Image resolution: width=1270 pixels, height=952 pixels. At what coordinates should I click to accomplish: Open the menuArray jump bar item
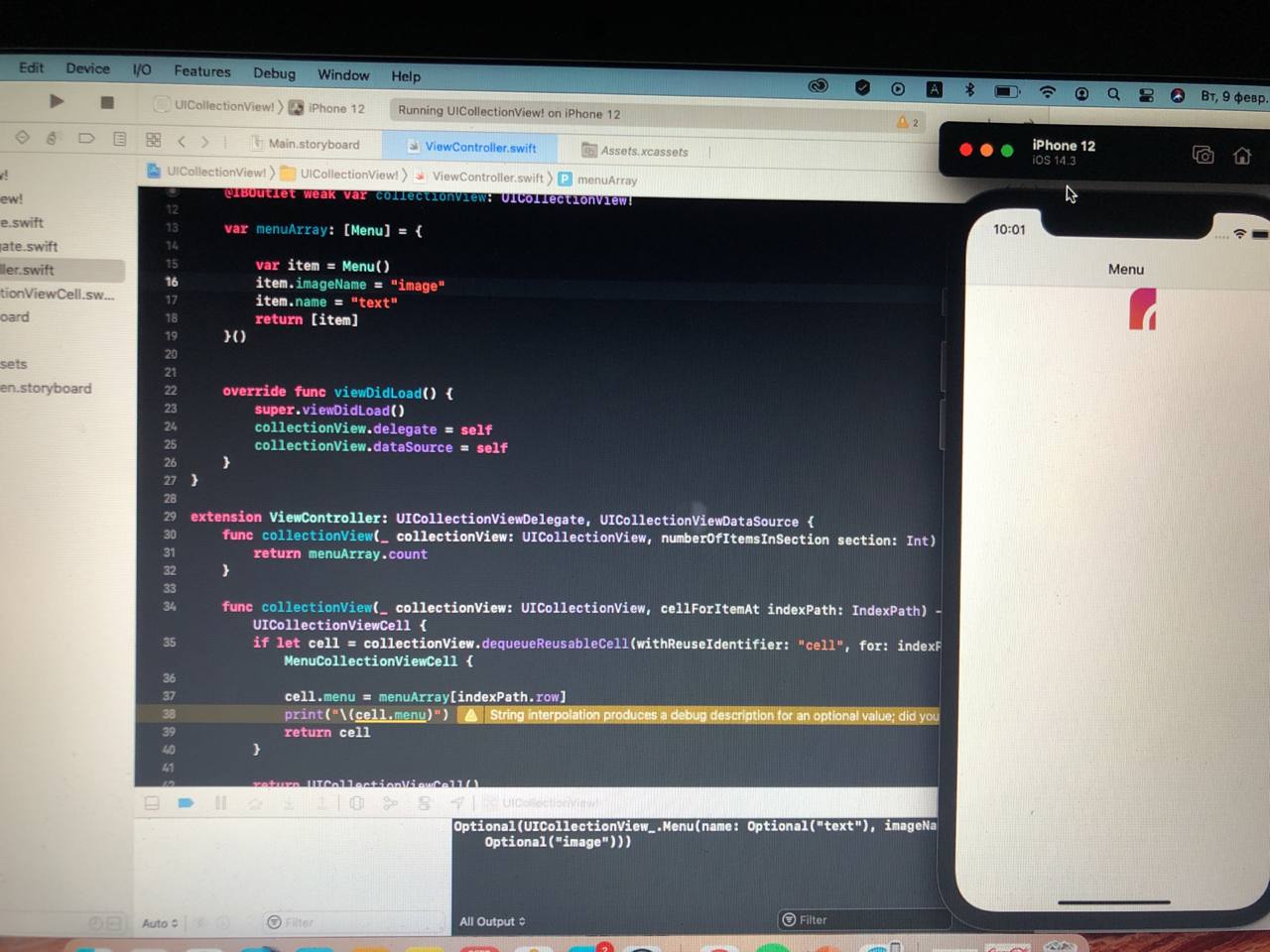[x=598, y=179]
